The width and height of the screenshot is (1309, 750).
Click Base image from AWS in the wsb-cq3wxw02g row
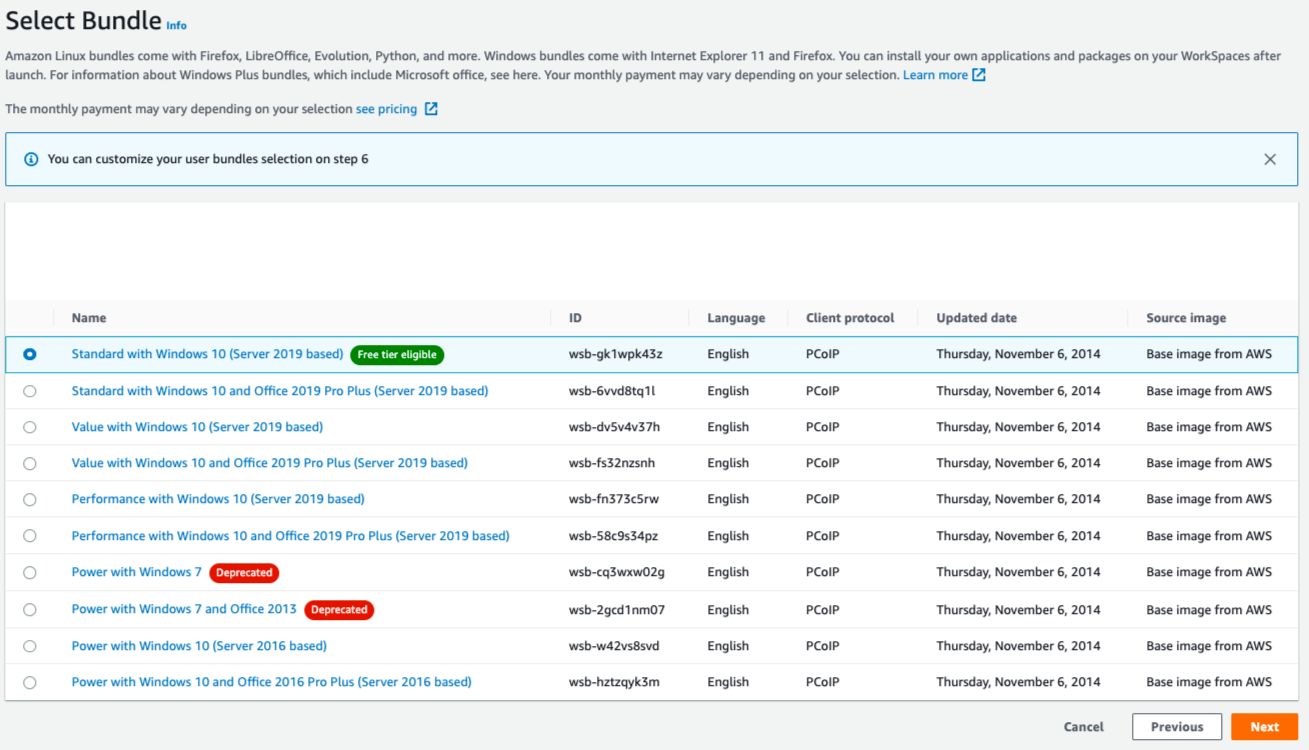(1209, 572)
